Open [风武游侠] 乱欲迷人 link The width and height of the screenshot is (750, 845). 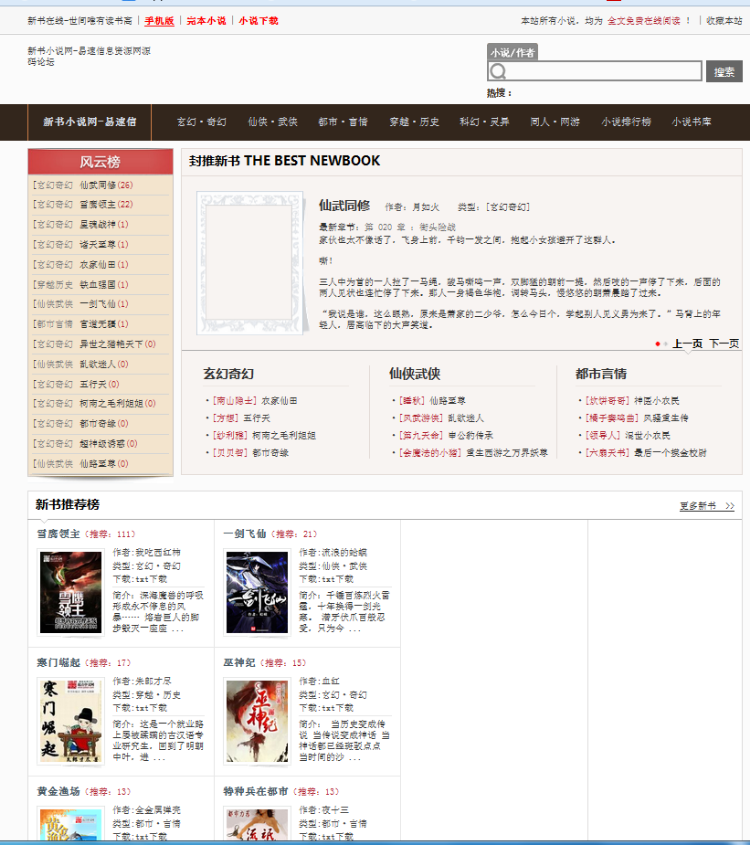coord(441,418)
